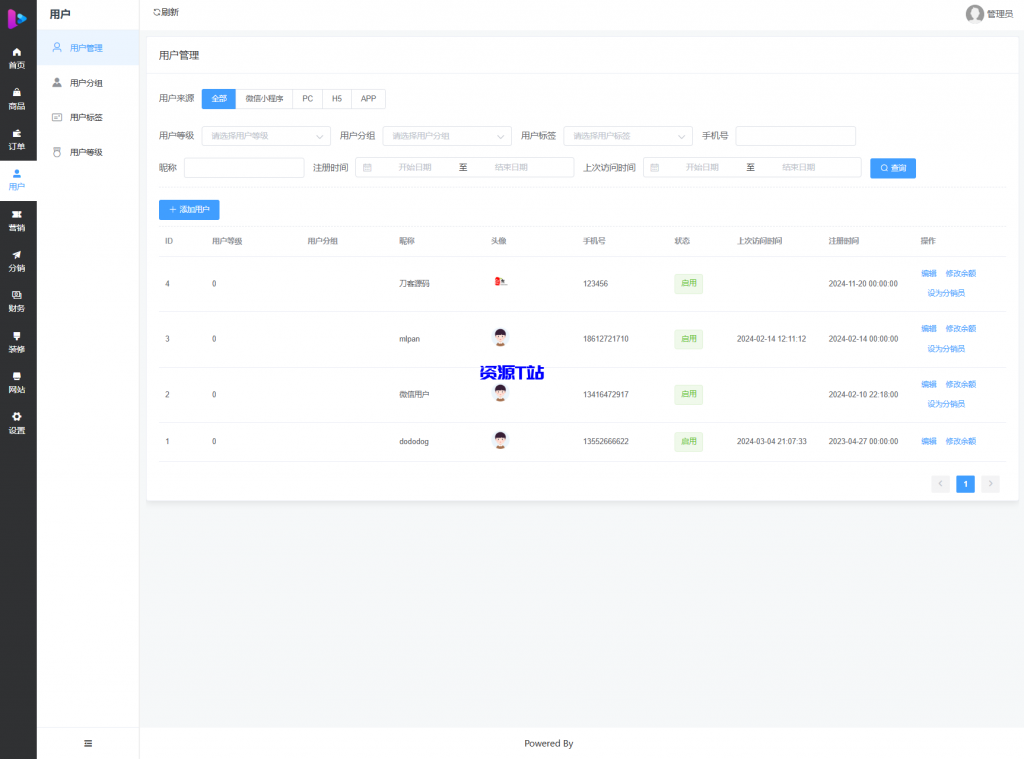
Task: Expand the 用户标签 dropdown filter
Action: coord(627,136)
